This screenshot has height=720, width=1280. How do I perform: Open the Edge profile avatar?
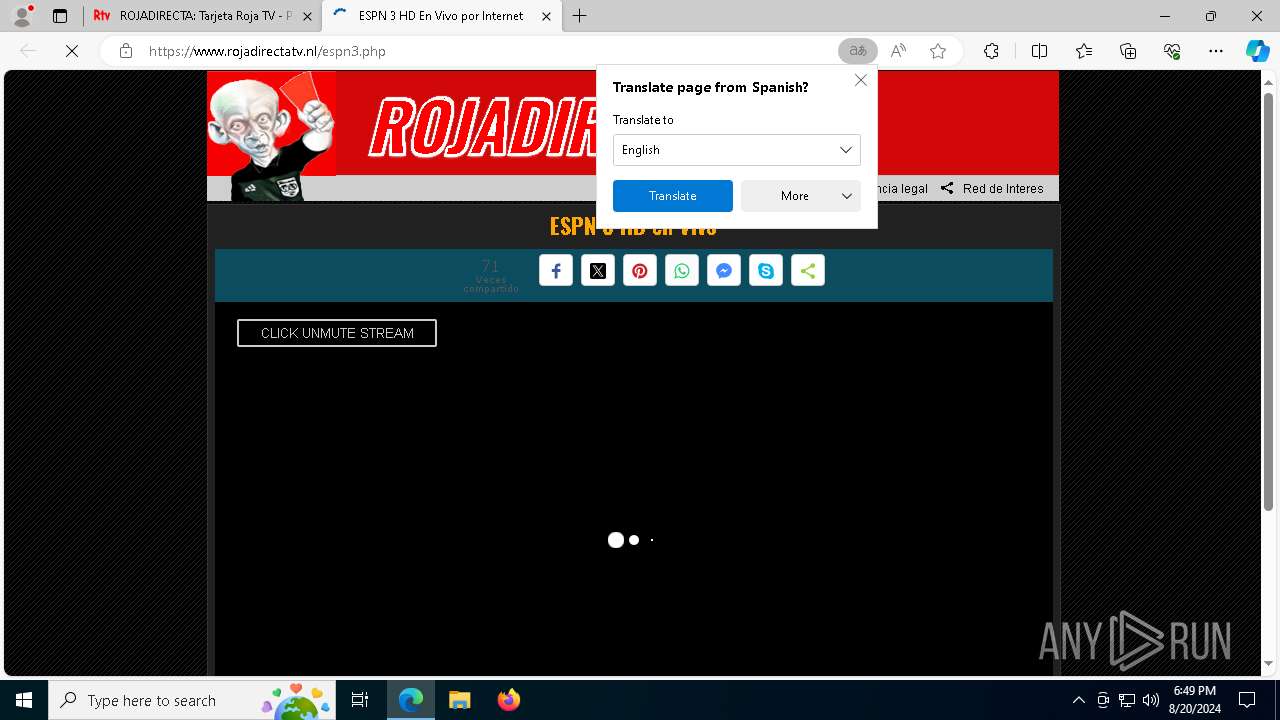[22, 16]
